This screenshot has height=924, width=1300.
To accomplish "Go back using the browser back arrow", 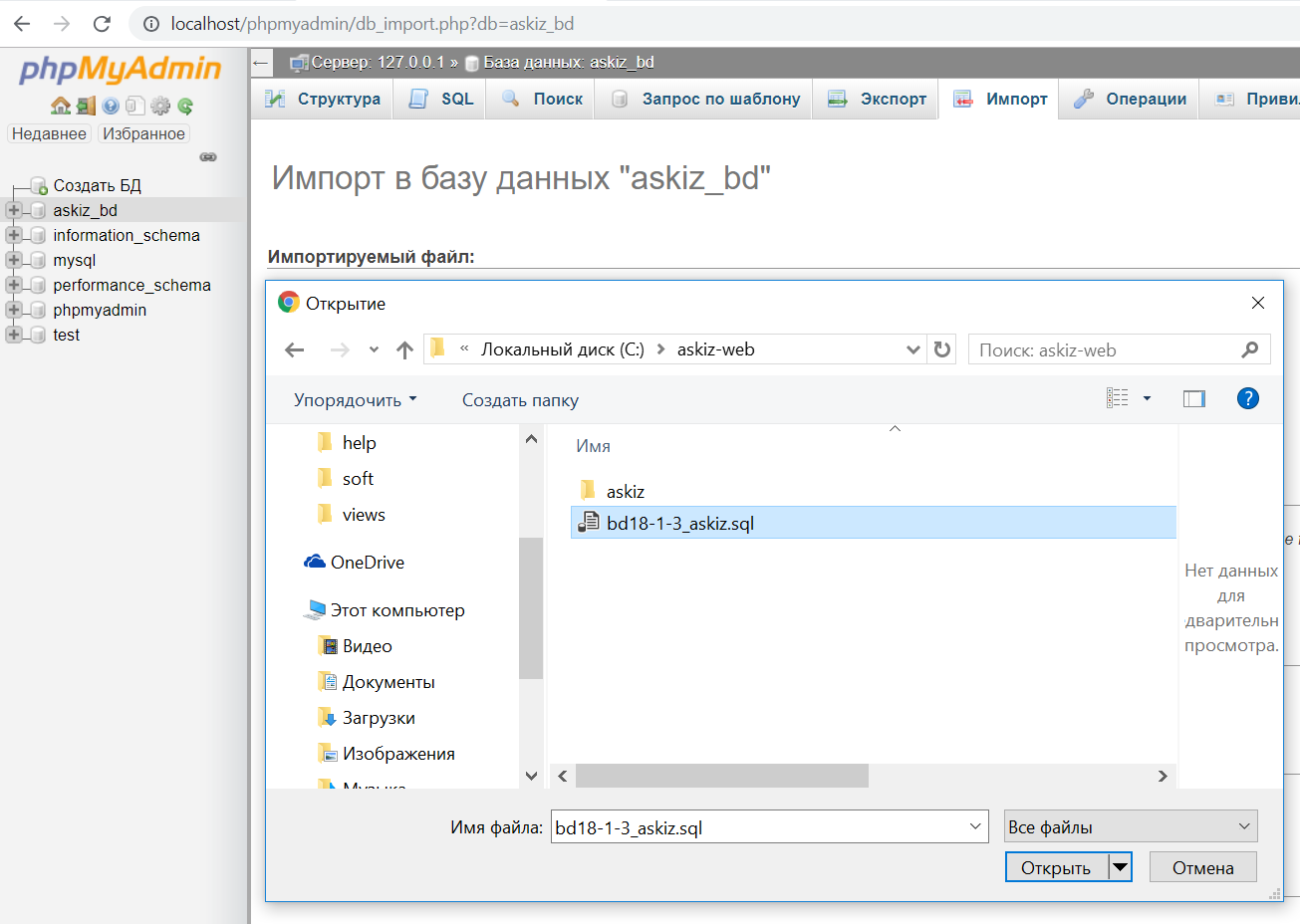I will pos(22,24).
